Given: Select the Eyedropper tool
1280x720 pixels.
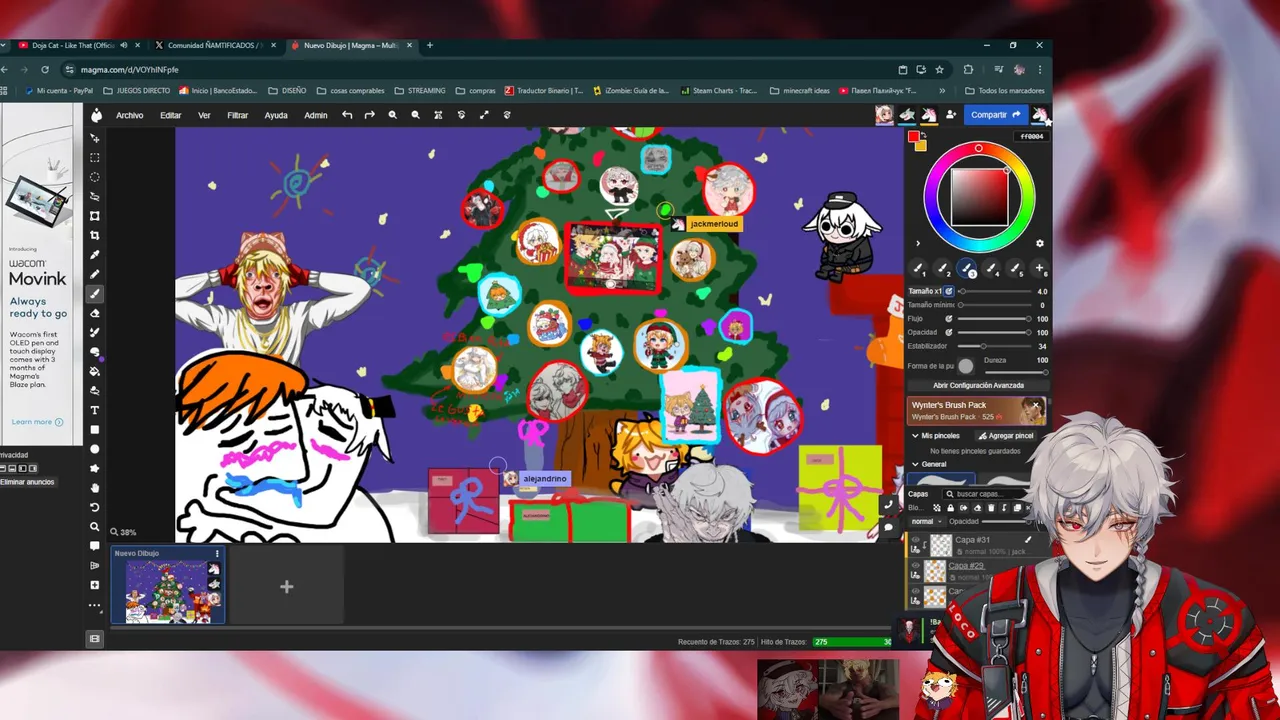Looking at the screenshot, I should [x=95, y=255].
